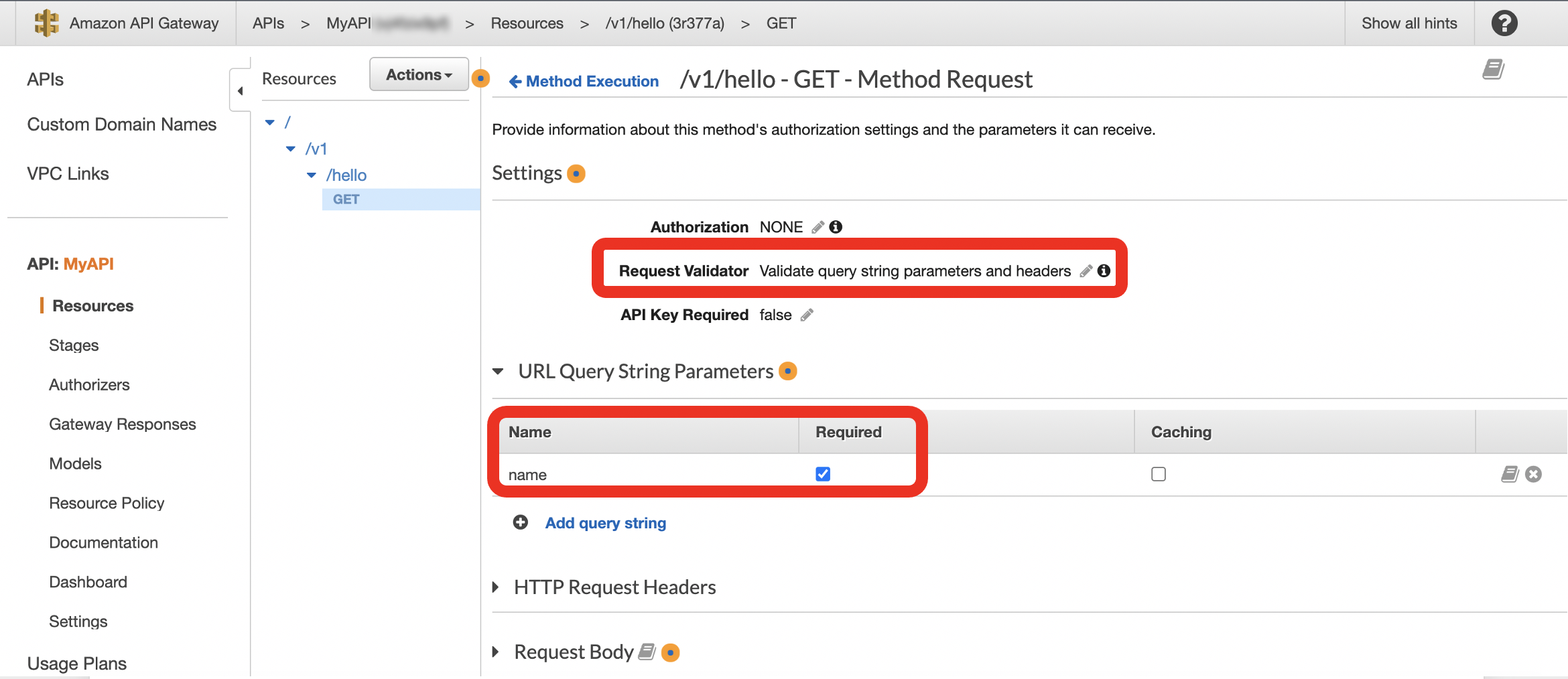Click Show all hints button
Image resolution: width=1568 pixels, height=679 pixels.
(1409, 23)
